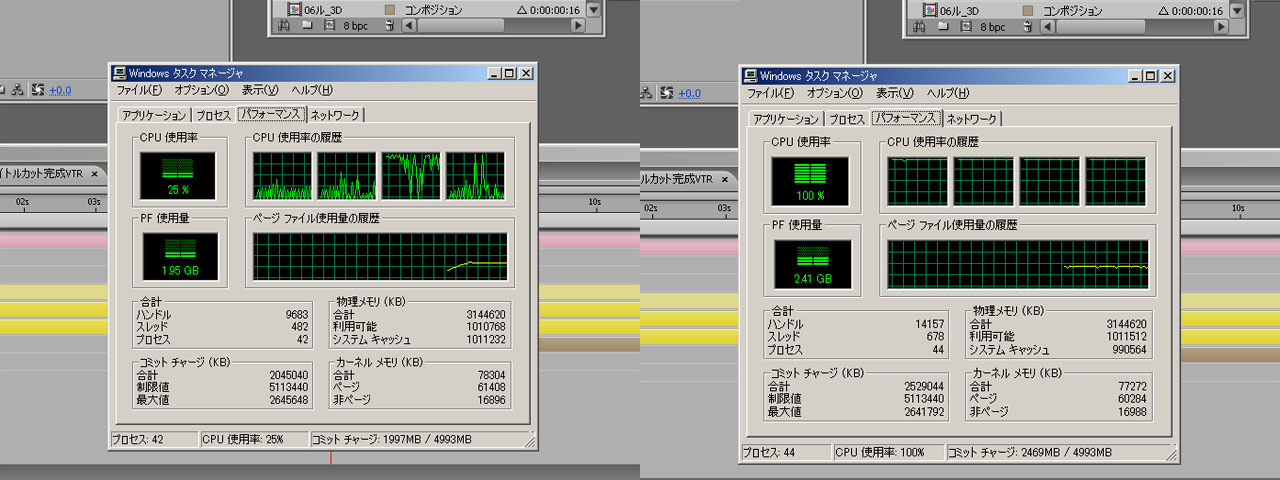The image size is (1280, 480).
Task: Click the CPU usage meter reading 25 %
Action: point(178,175)
